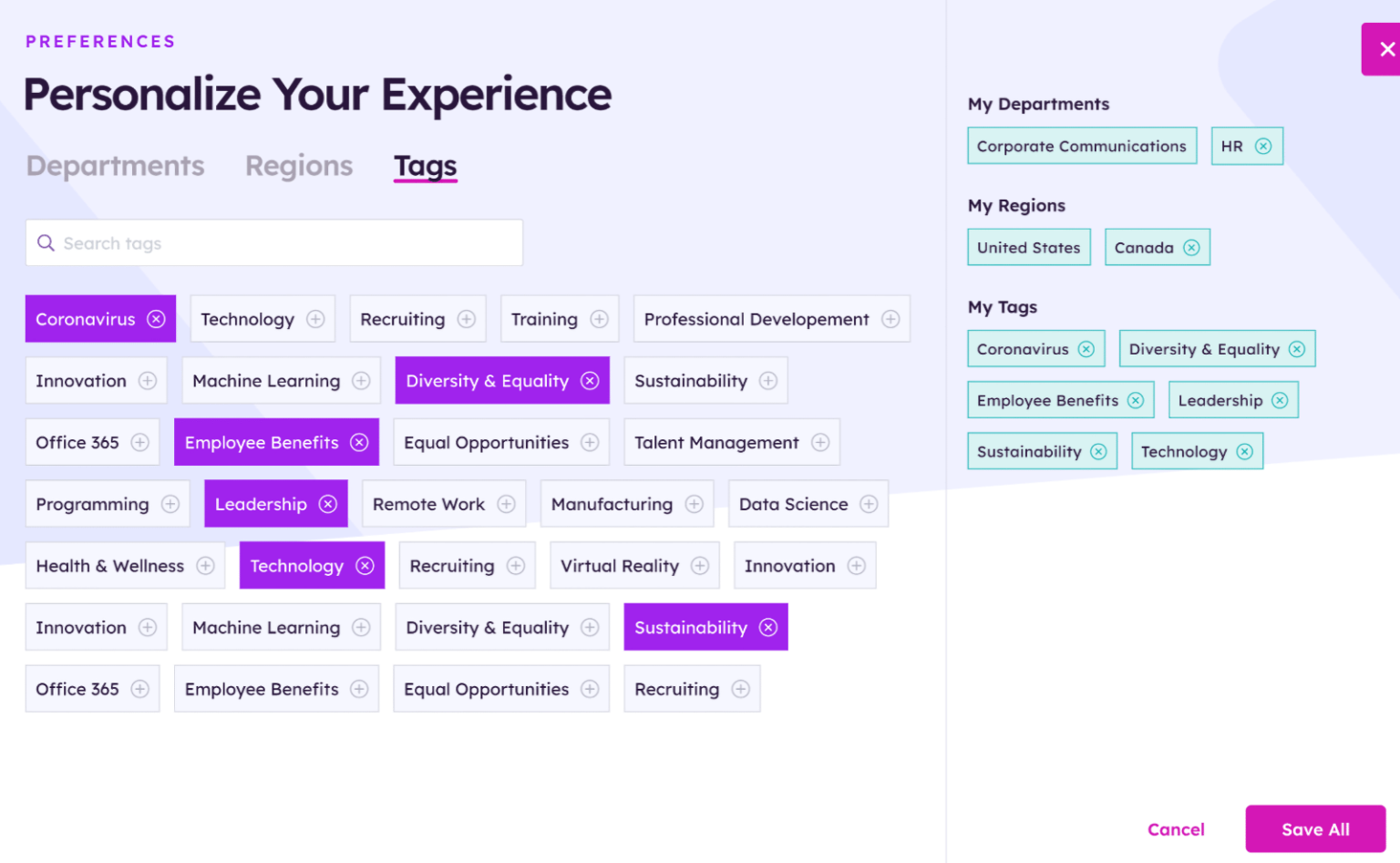Click the plus icon on Data Science tag
Image resolution: width=1400 pixels, height=863 pixels.
[869, 503]
